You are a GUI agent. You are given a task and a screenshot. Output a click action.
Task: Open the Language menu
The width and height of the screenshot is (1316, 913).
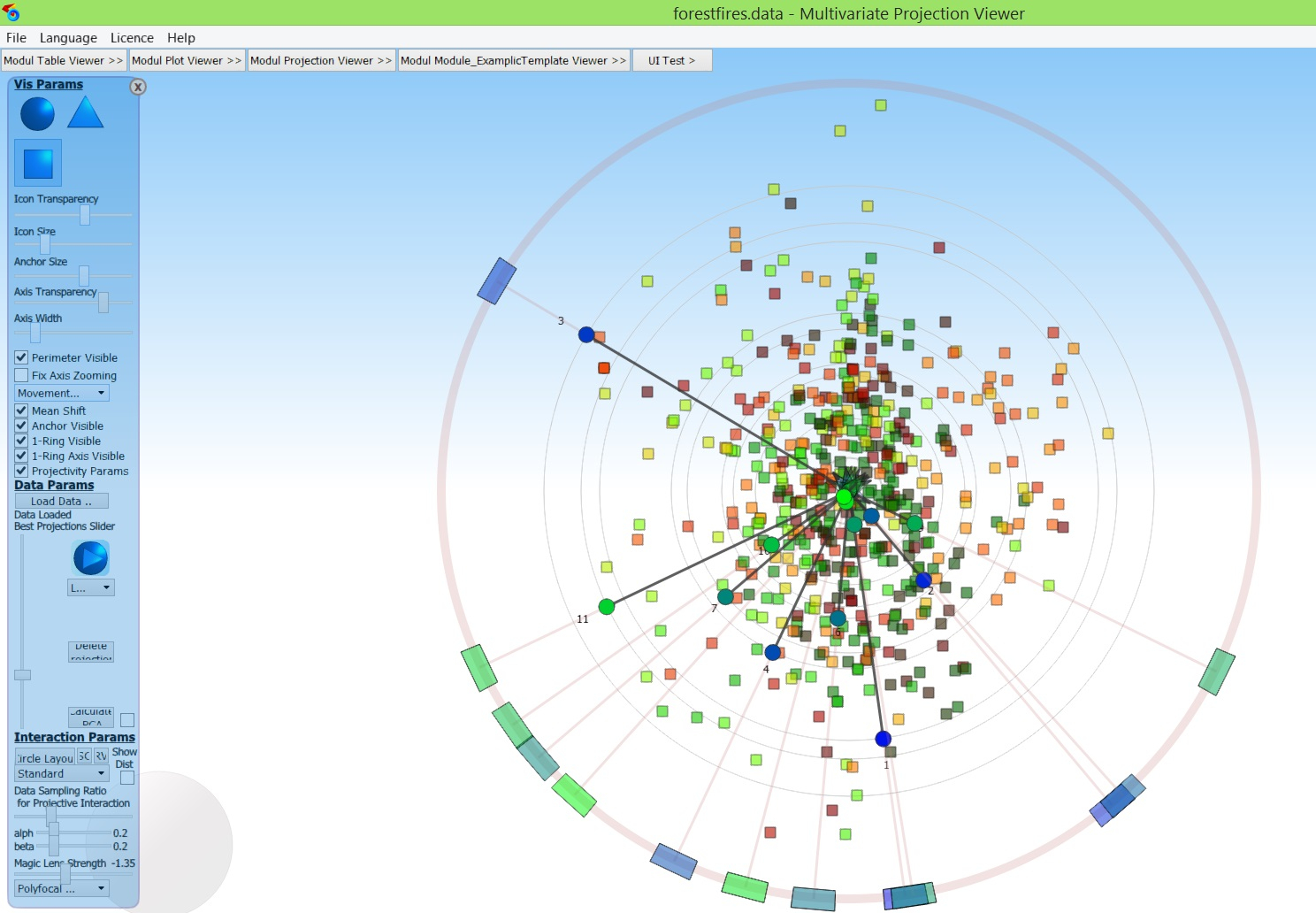pyautogui.click(x=68, y=38)
